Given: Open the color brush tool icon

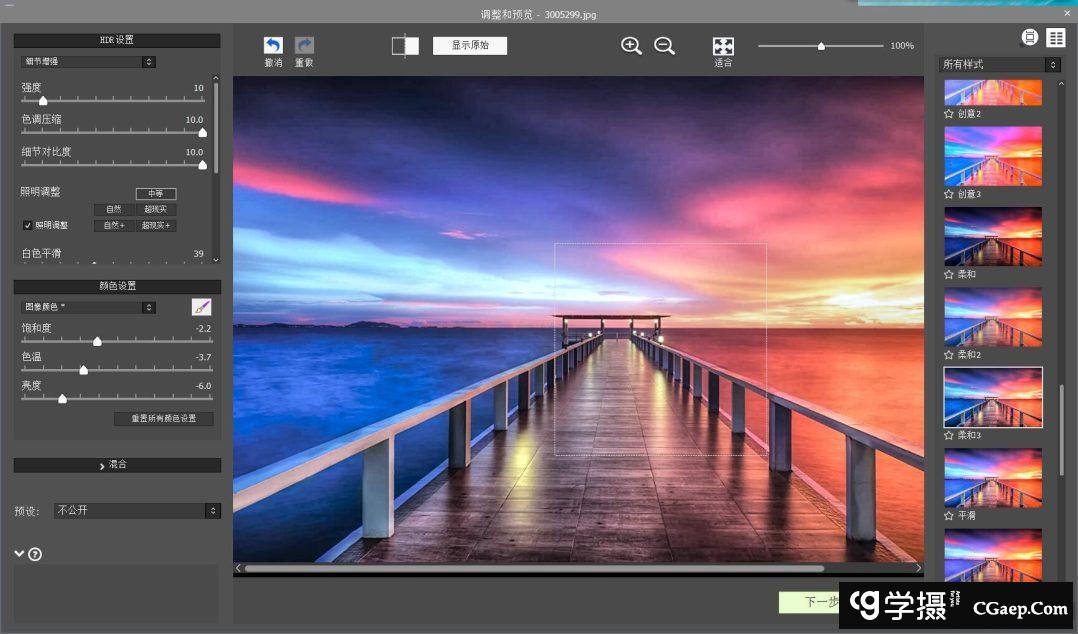Looking at the screenshot, I should (x=202, y=308).
